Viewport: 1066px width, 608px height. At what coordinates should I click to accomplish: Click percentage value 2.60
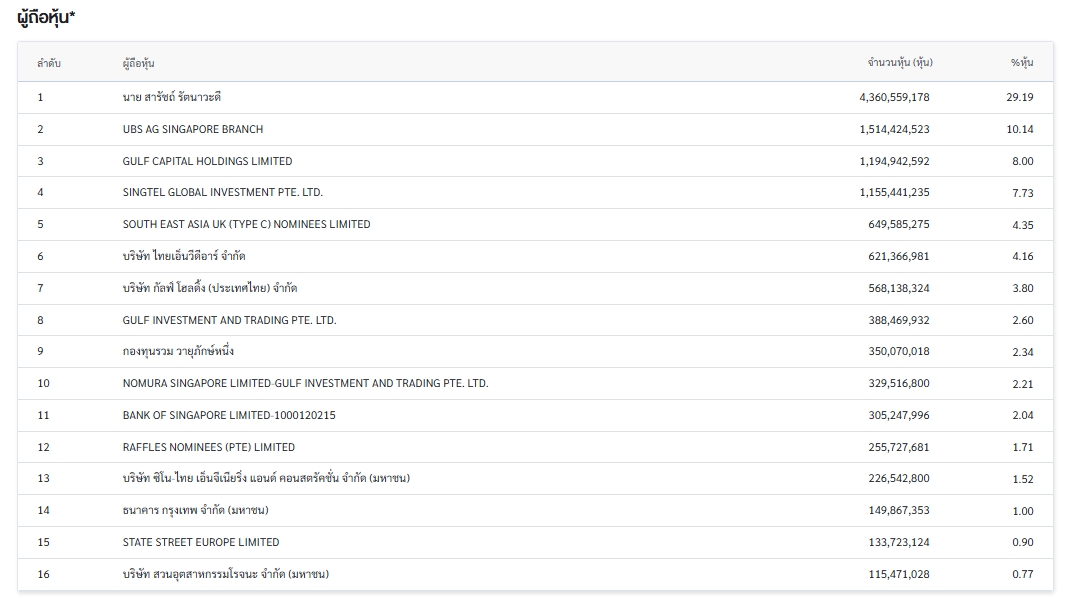tap(1022, 320)
